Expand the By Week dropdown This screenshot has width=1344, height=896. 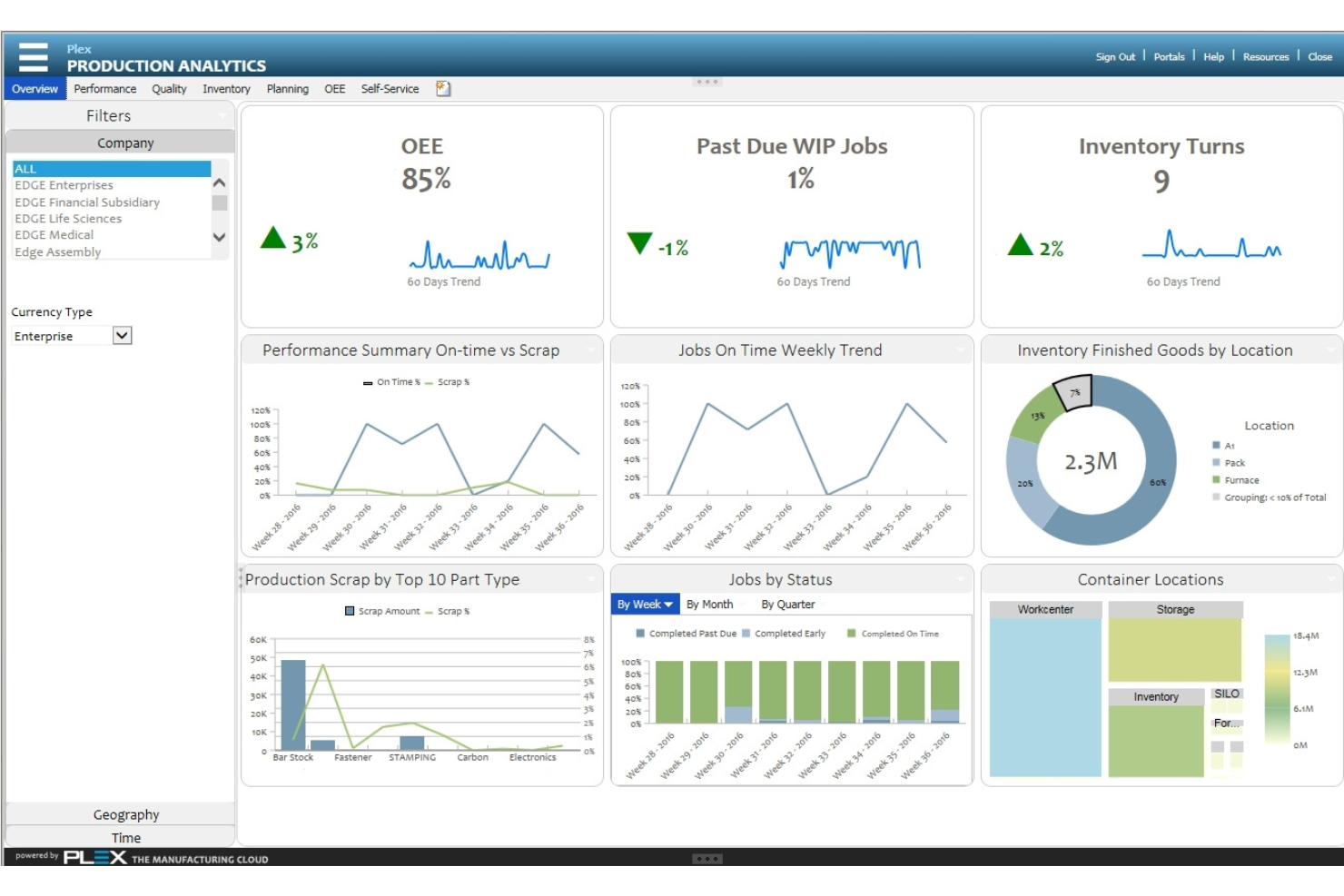click(645, 605)
